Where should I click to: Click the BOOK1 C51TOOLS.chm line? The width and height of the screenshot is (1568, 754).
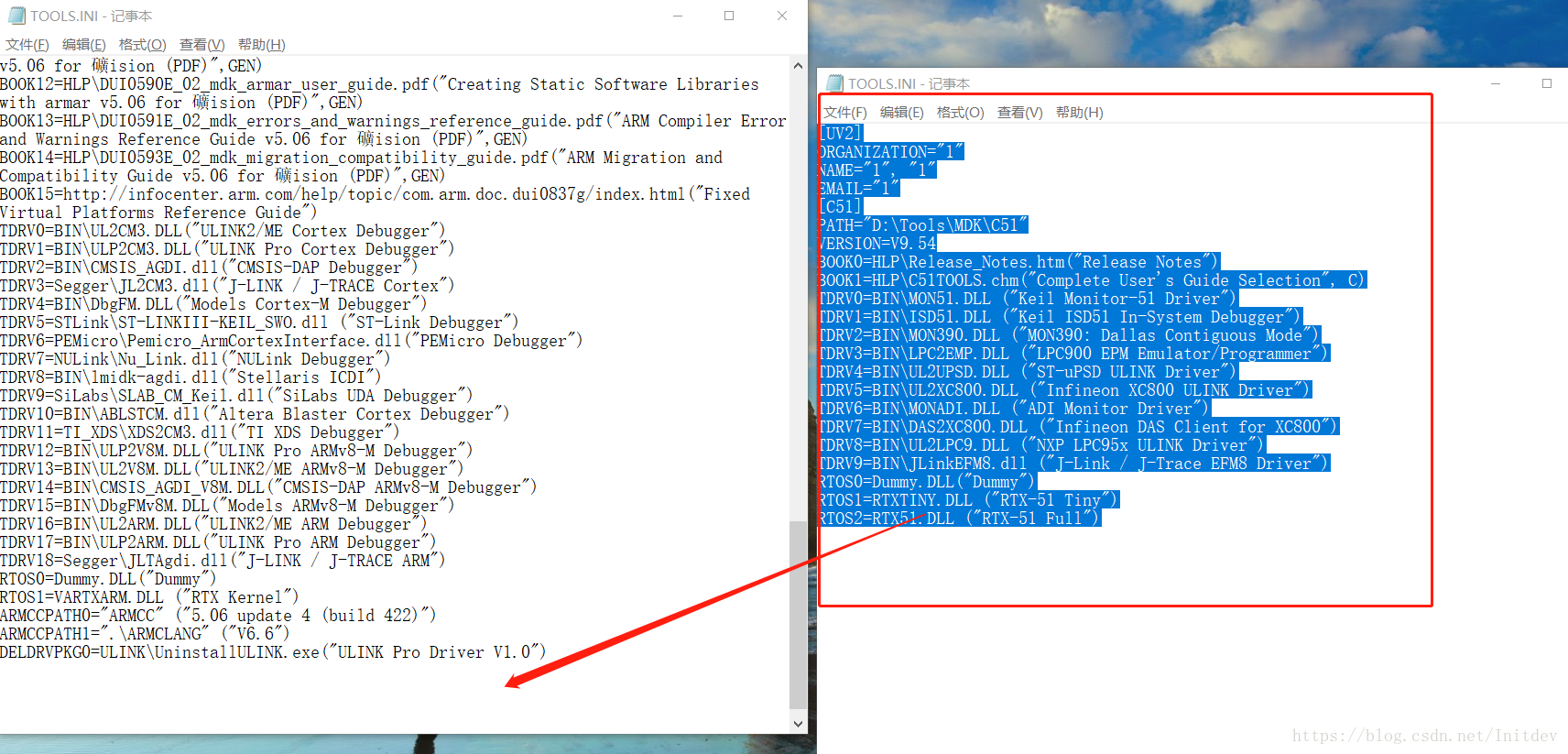tap(1093, 280)
